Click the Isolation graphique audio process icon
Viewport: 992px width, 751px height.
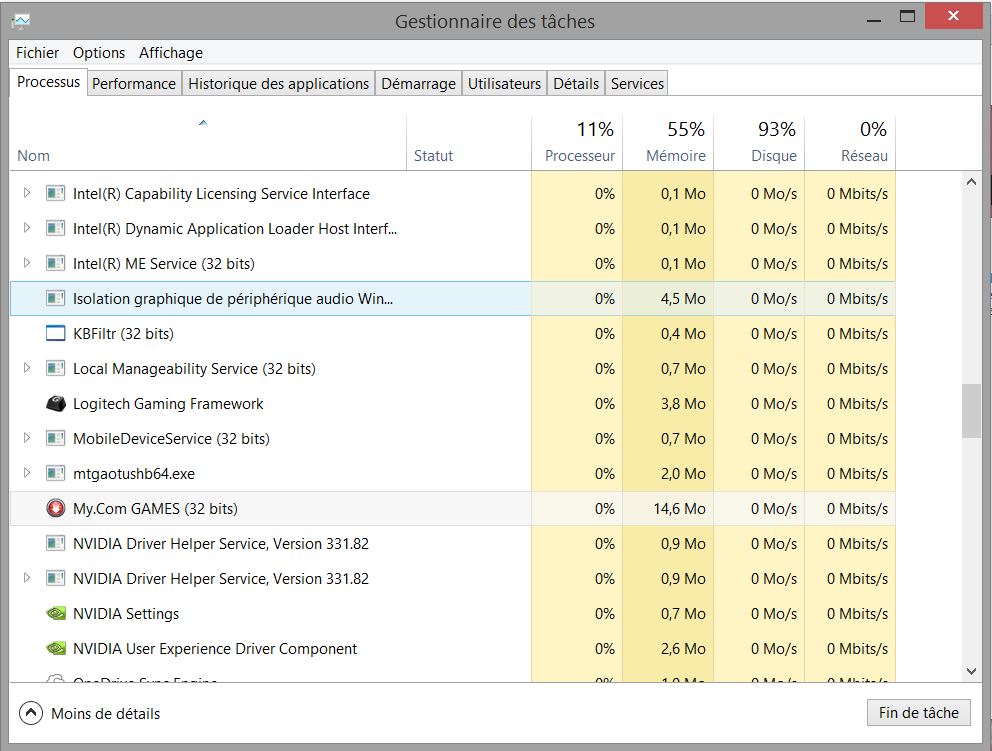point(56,299)
